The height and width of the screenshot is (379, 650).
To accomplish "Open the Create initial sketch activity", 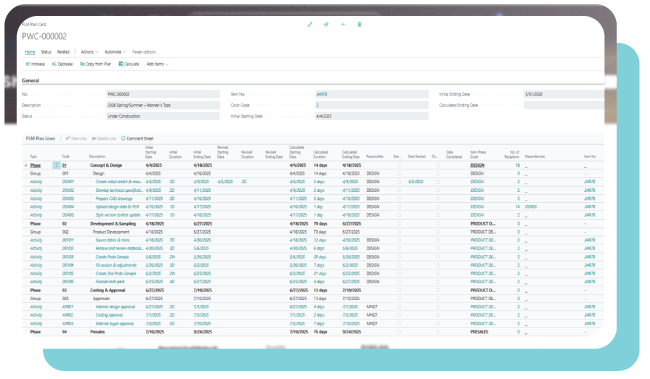I will [x=119, y=182].
